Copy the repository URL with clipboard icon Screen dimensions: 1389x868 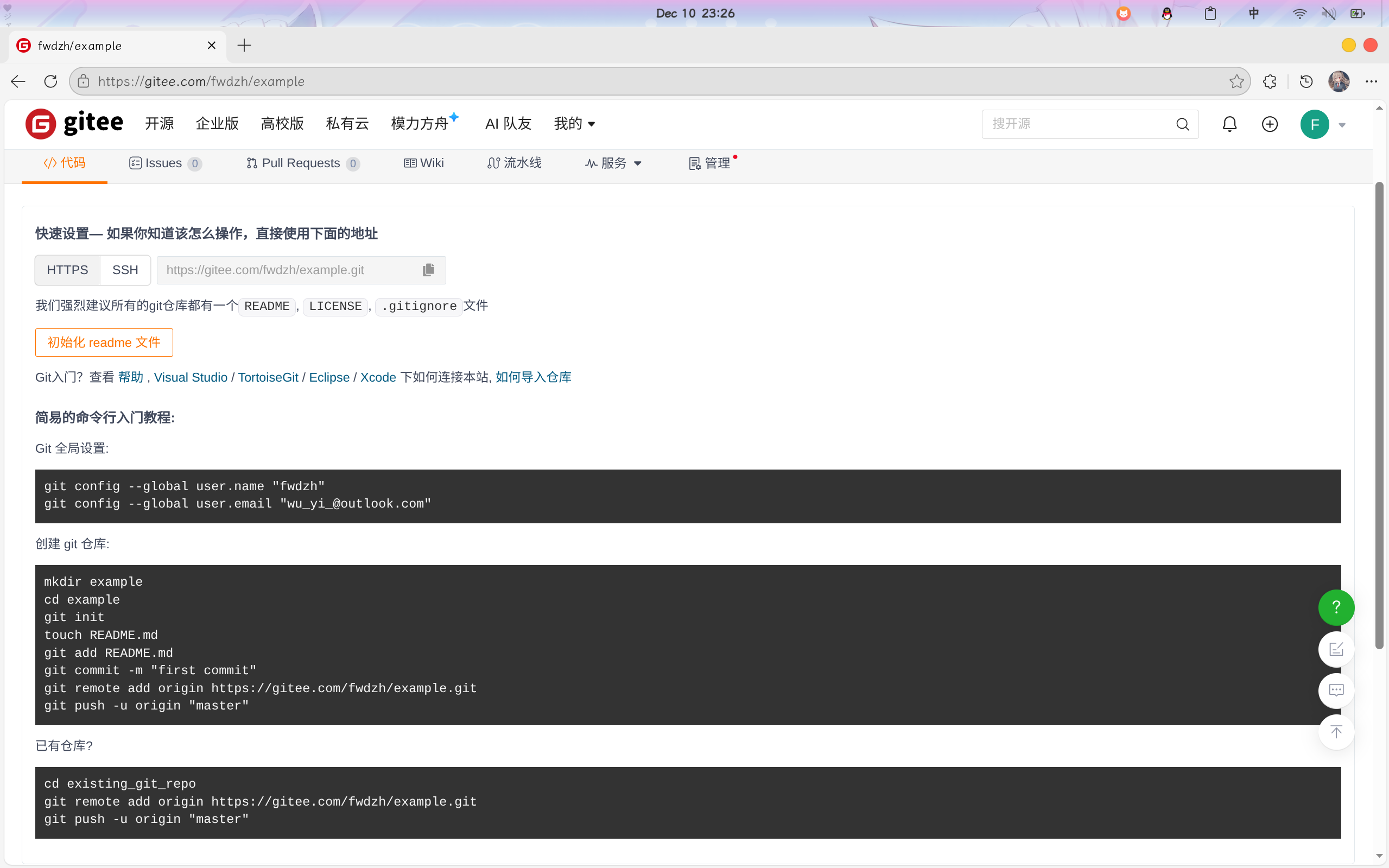coord(428,270)
